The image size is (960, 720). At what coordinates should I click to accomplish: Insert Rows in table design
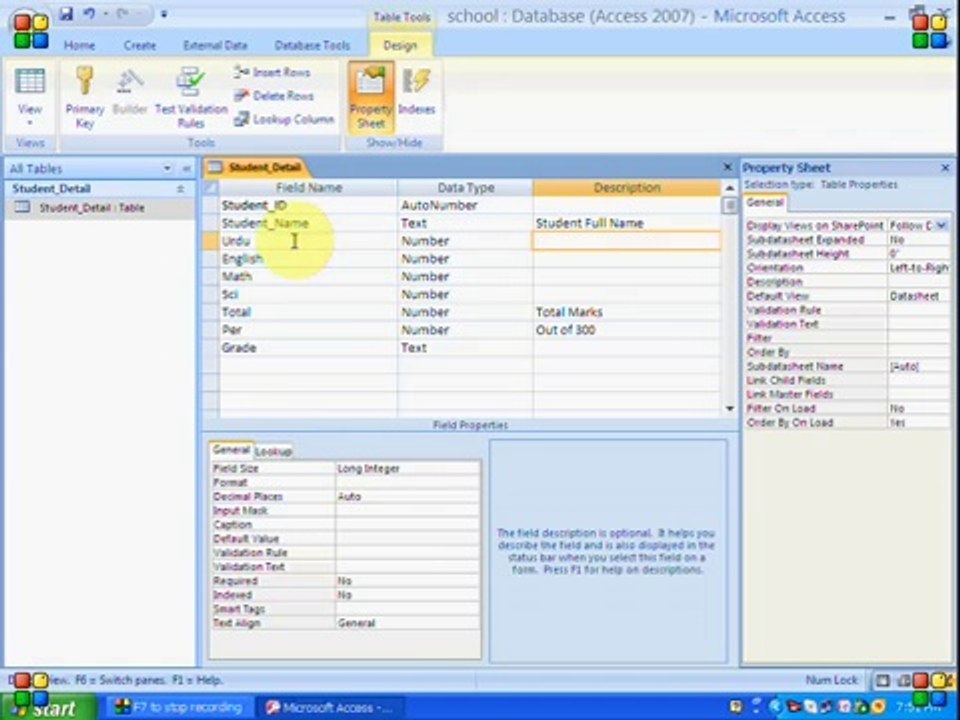[272, 72]
